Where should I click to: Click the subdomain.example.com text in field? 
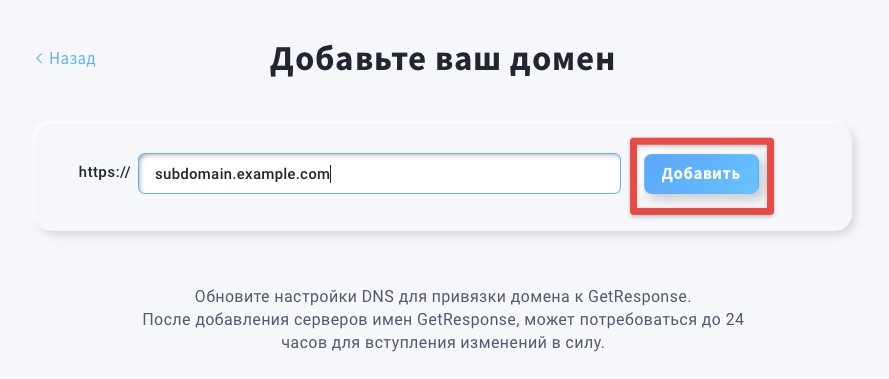[242, 174]
